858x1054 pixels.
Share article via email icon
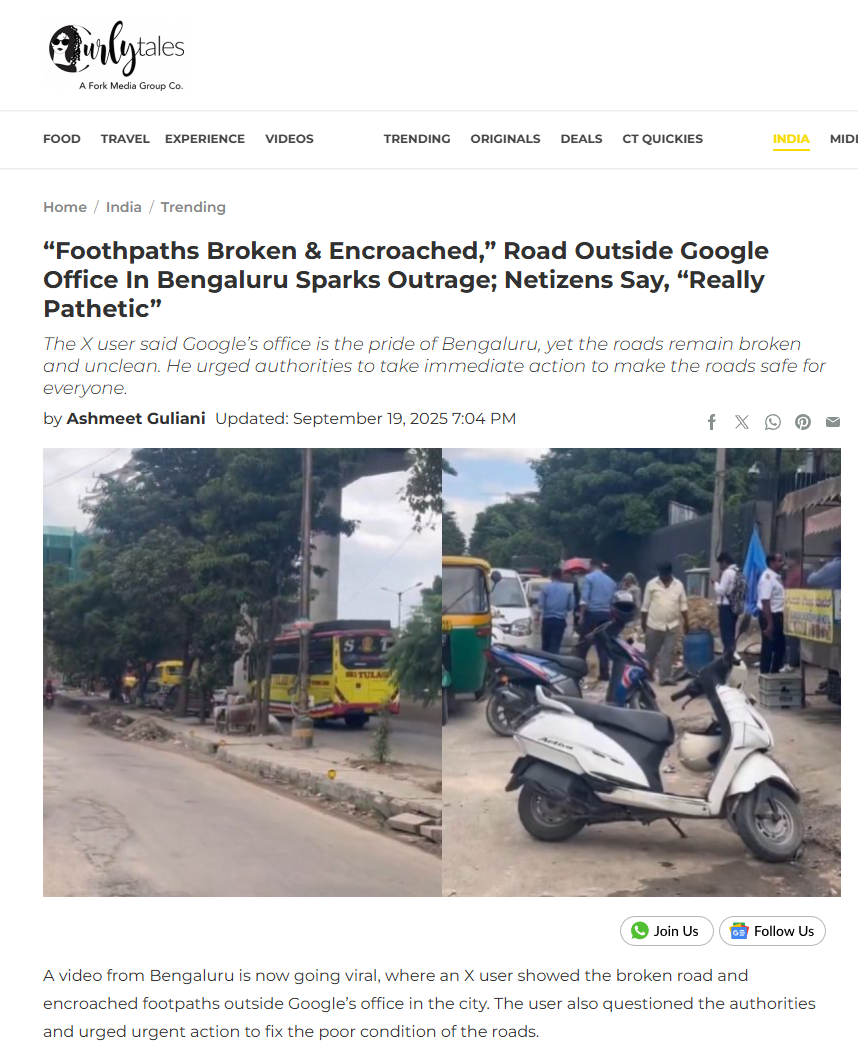pos(833,422)
